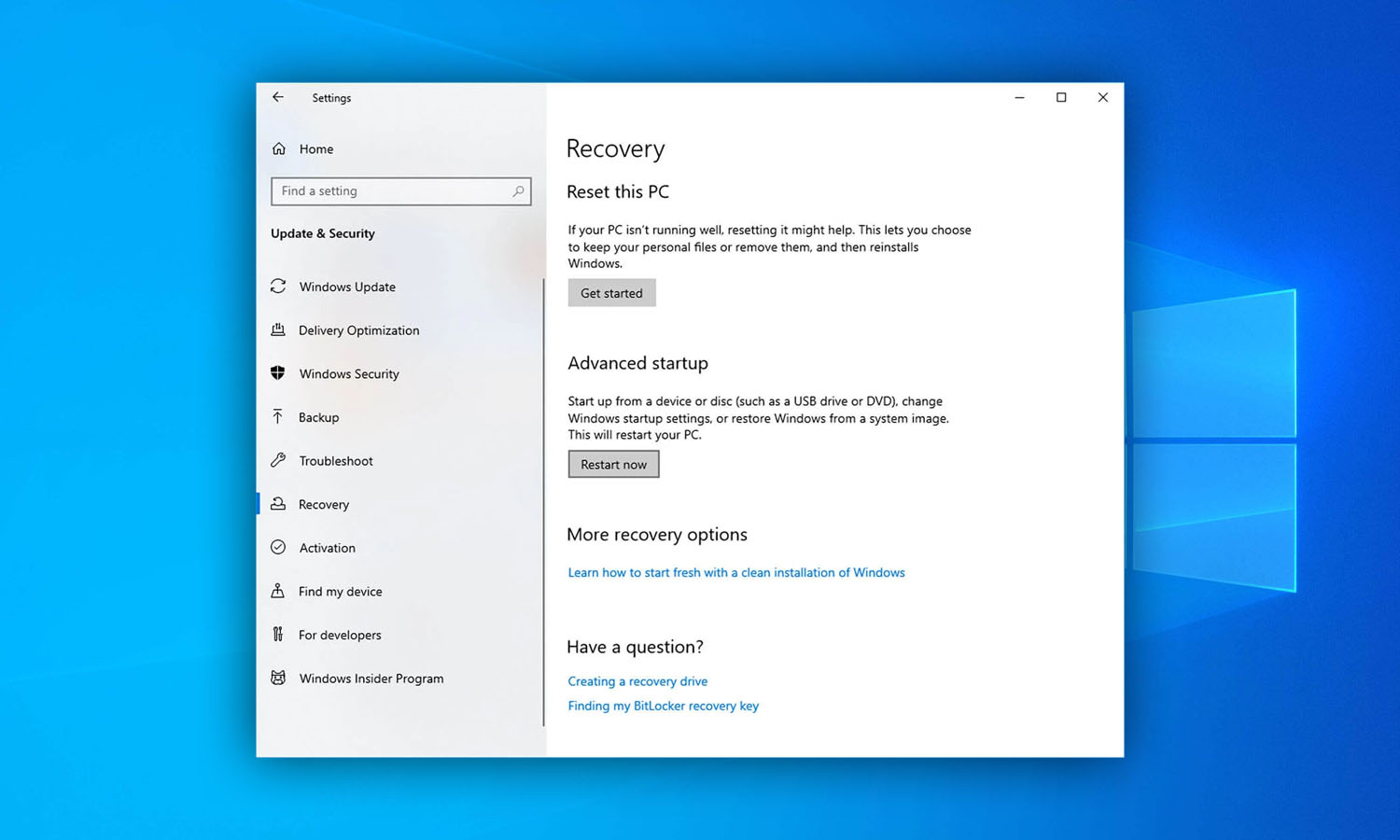Open clean installation of Windows link
Viewport: 1400px width, 840px height.
(736, 572)
